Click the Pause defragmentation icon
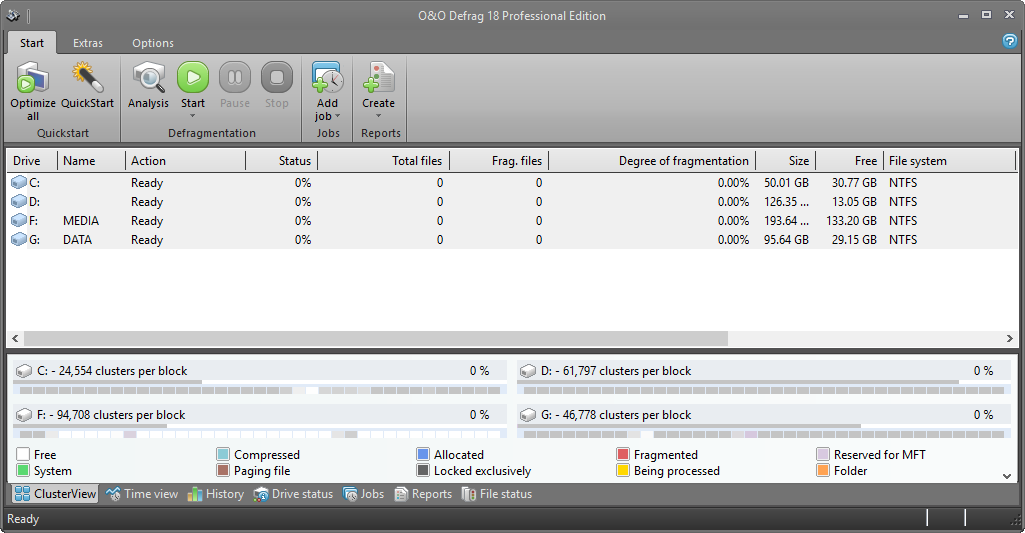Viewport: 1025px width, 533px height. coord(235,77)
